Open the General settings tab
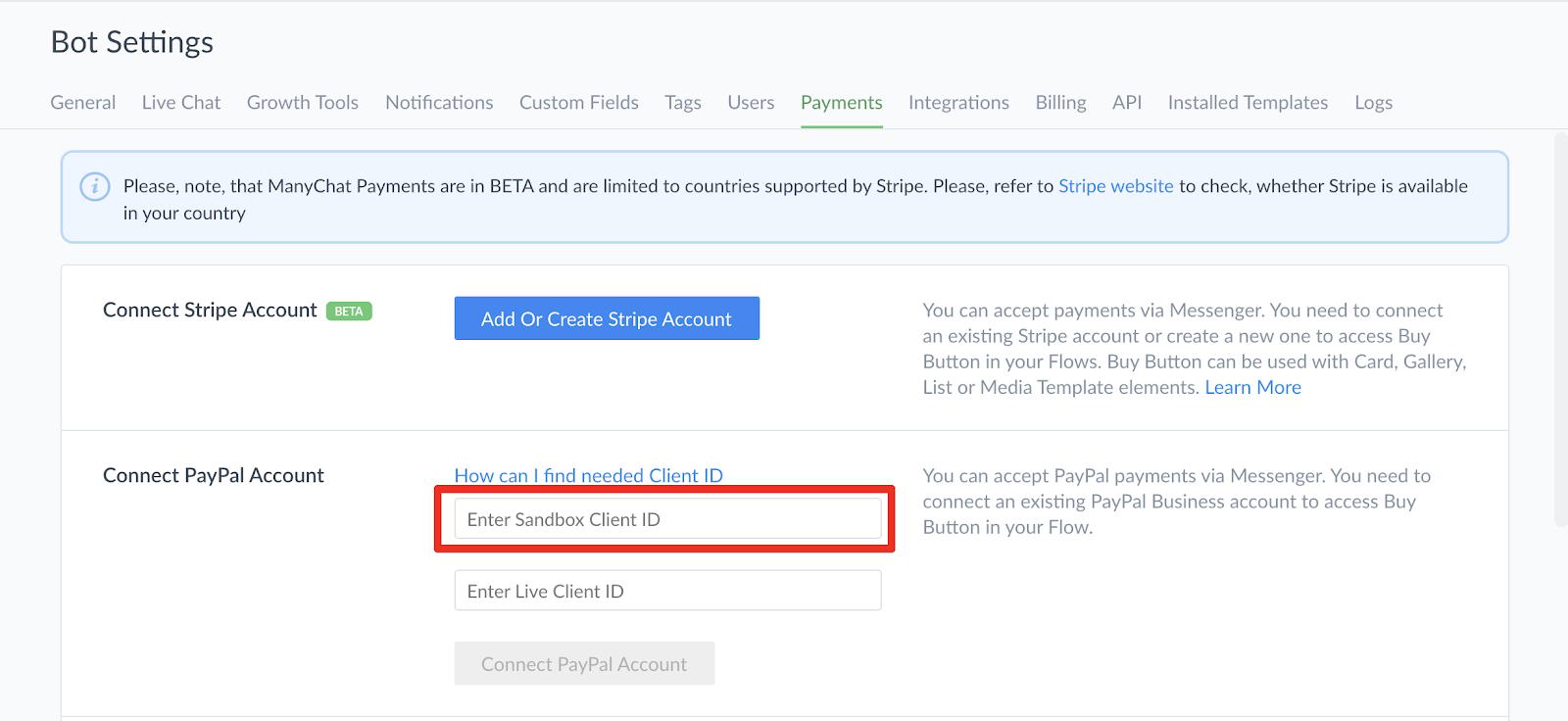The width and height of the screenshot is (1568, 721). point(83,102)
